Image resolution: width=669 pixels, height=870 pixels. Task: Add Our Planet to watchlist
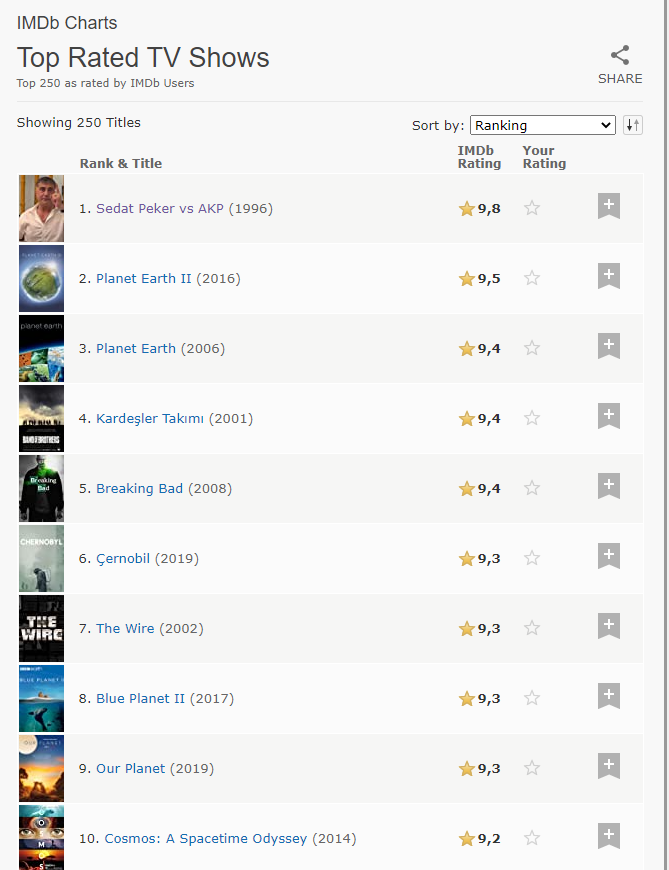coord(609,766)
